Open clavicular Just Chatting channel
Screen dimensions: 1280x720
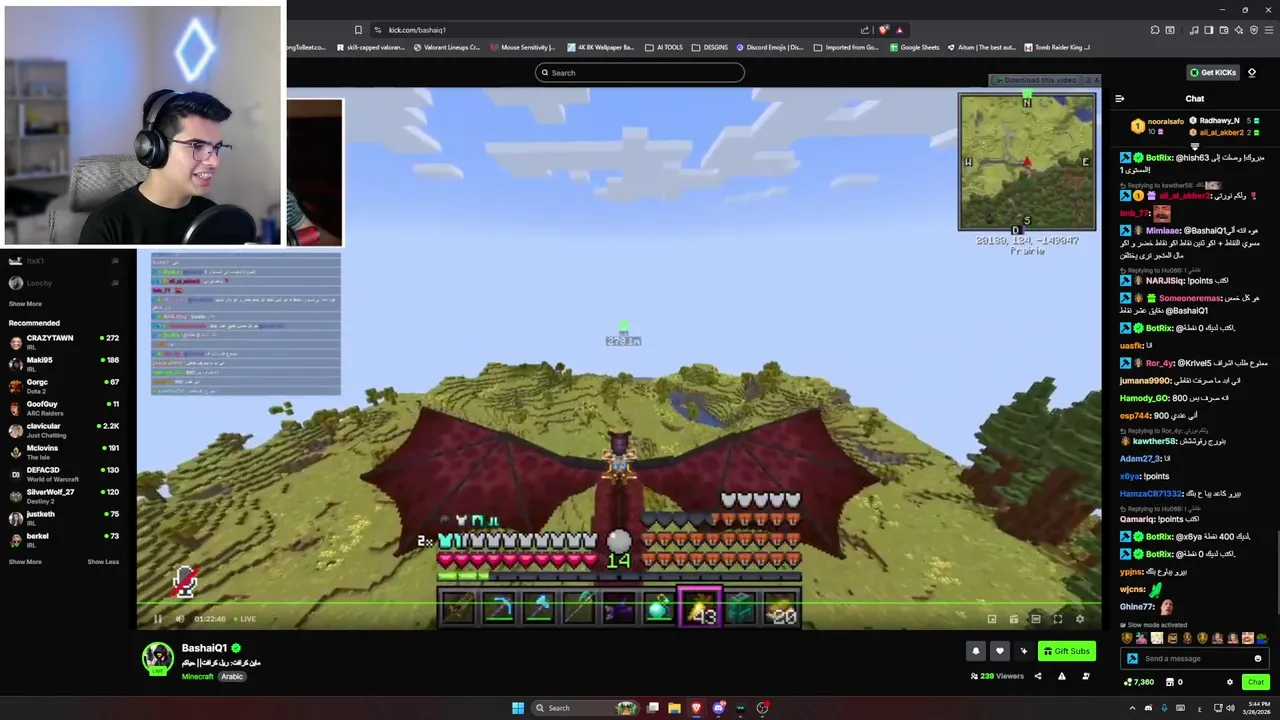[64, 429]
